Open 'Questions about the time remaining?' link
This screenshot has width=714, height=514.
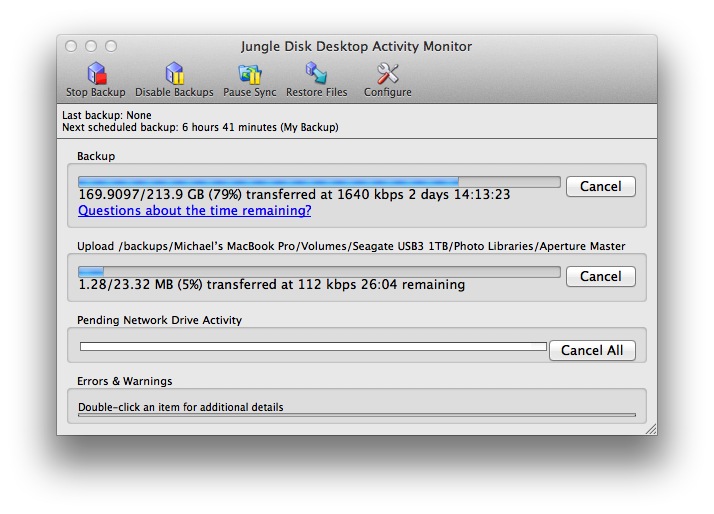(194, 210)
